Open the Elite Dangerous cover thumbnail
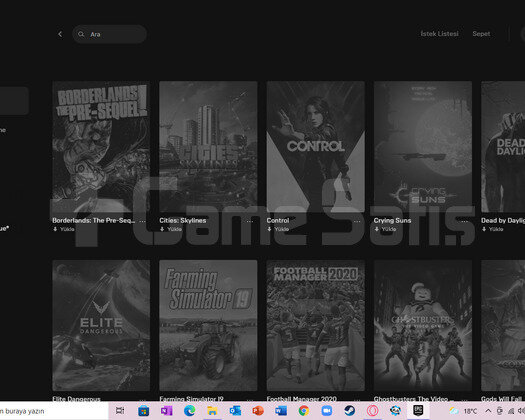This screenshot has height=420, width=525. click(x=101, y=325)
